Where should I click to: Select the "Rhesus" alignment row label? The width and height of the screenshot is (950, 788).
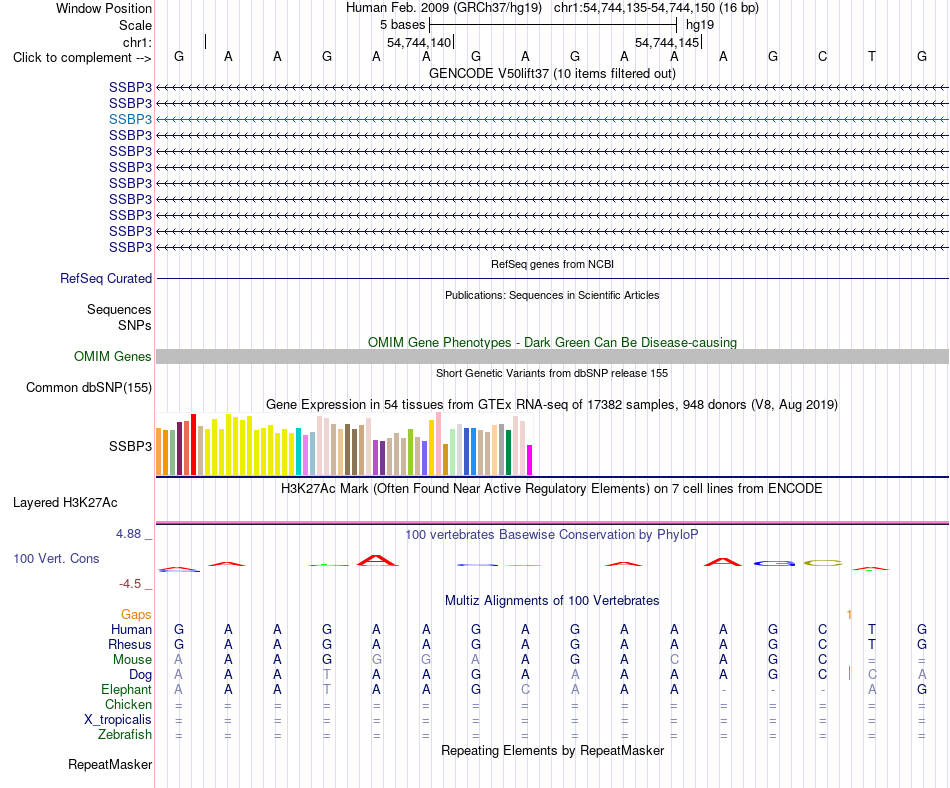(x=130, y=644)
